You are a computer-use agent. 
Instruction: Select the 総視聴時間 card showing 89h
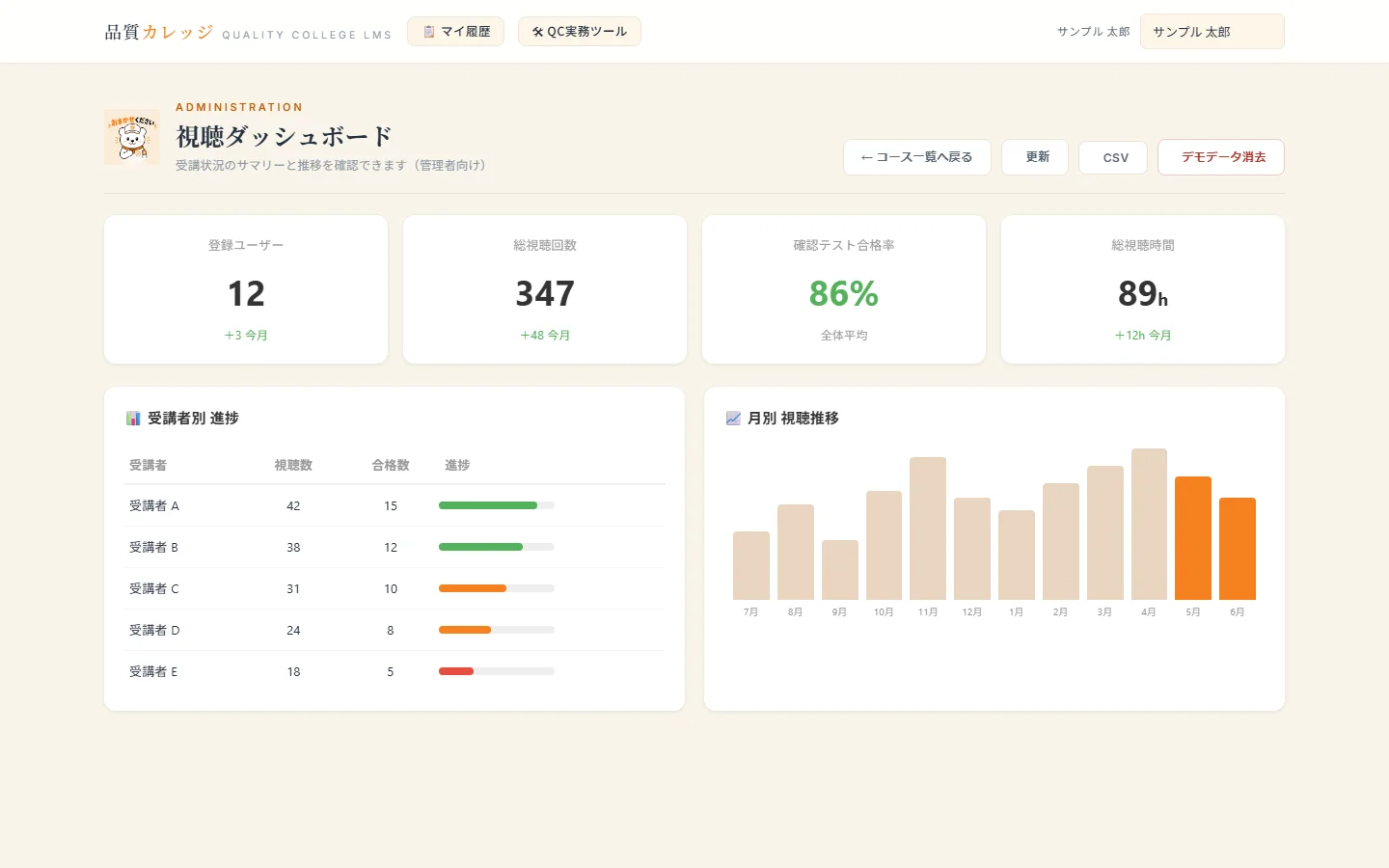tap(1143, 289)
